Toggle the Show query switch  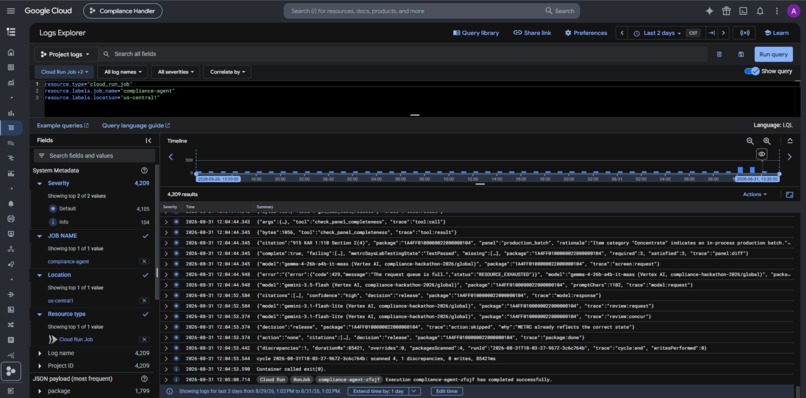(x=752, y=71)
